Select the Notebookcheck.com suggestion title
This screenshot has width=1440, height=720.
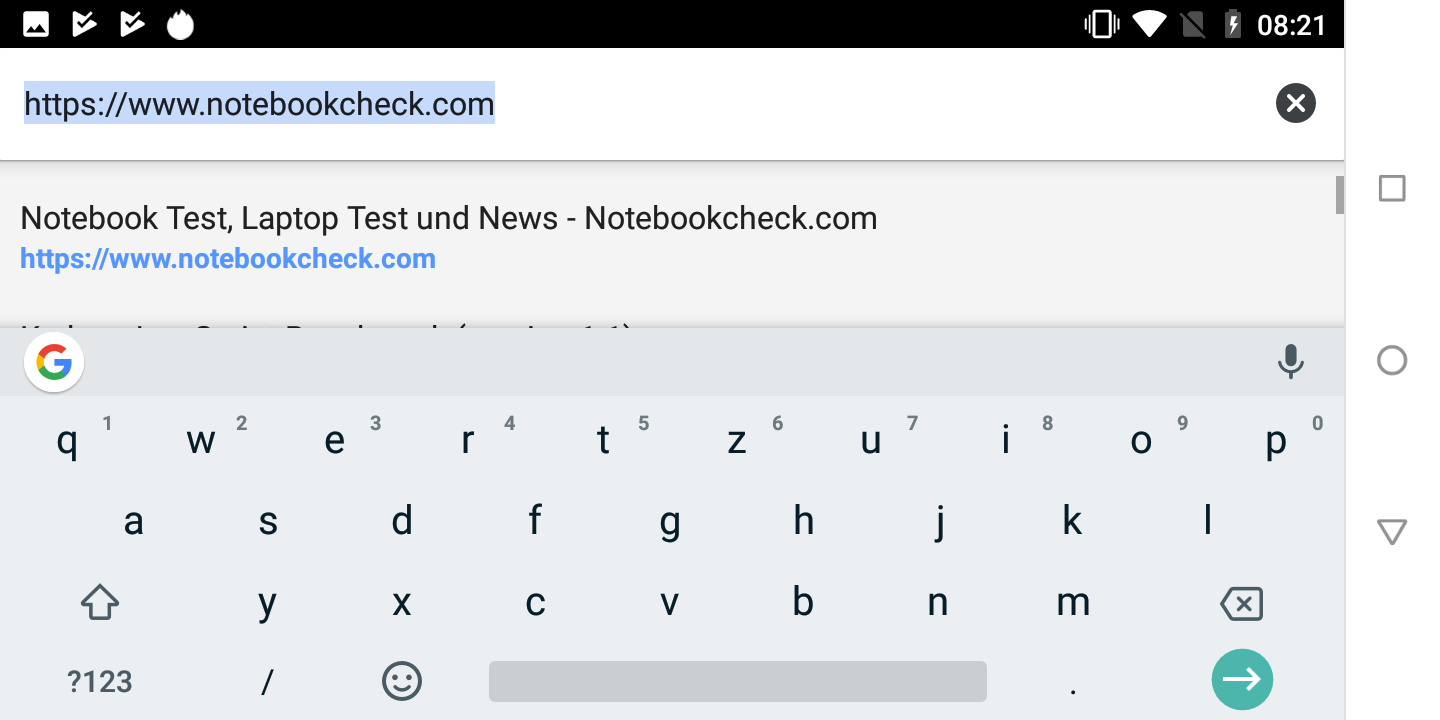coord(448,218)
